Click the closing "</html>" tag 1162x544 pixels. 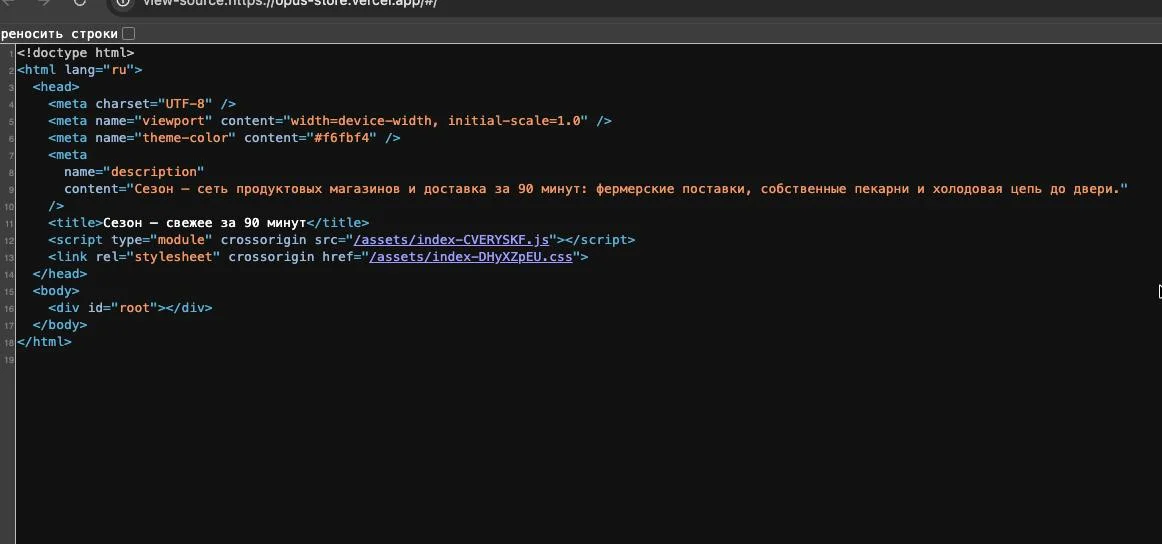(x=44, y=342)
